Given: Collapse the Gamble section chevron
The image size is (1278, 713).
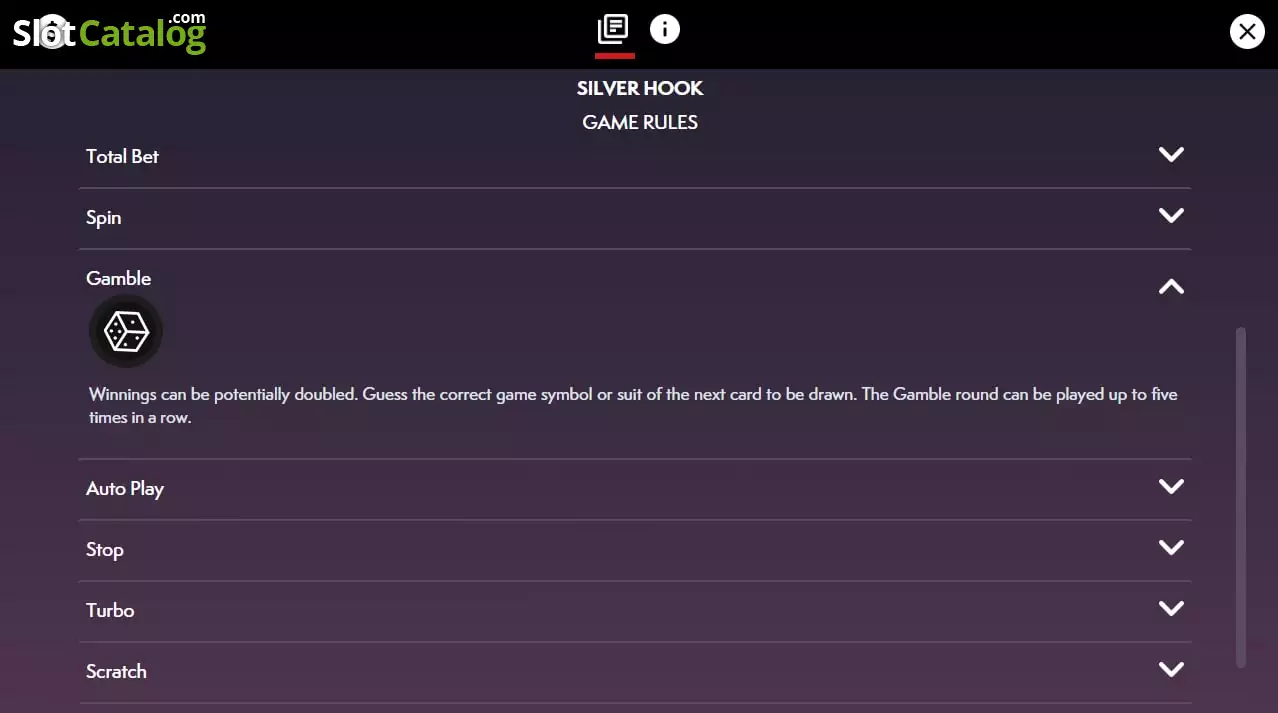Looking at the screenshot, I should click(x=1171, y=286).
